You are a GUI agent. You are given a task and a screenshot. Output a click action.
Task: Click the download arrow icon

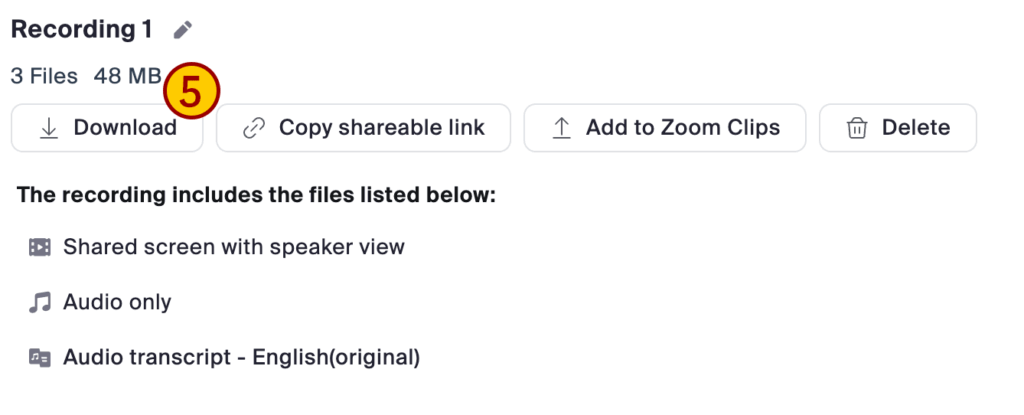click(x=48, y=128)
